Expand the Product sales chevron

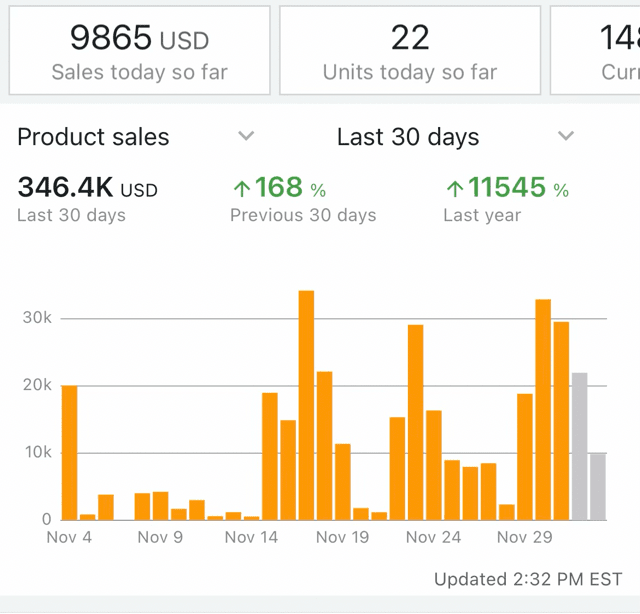tap(246, 137)
